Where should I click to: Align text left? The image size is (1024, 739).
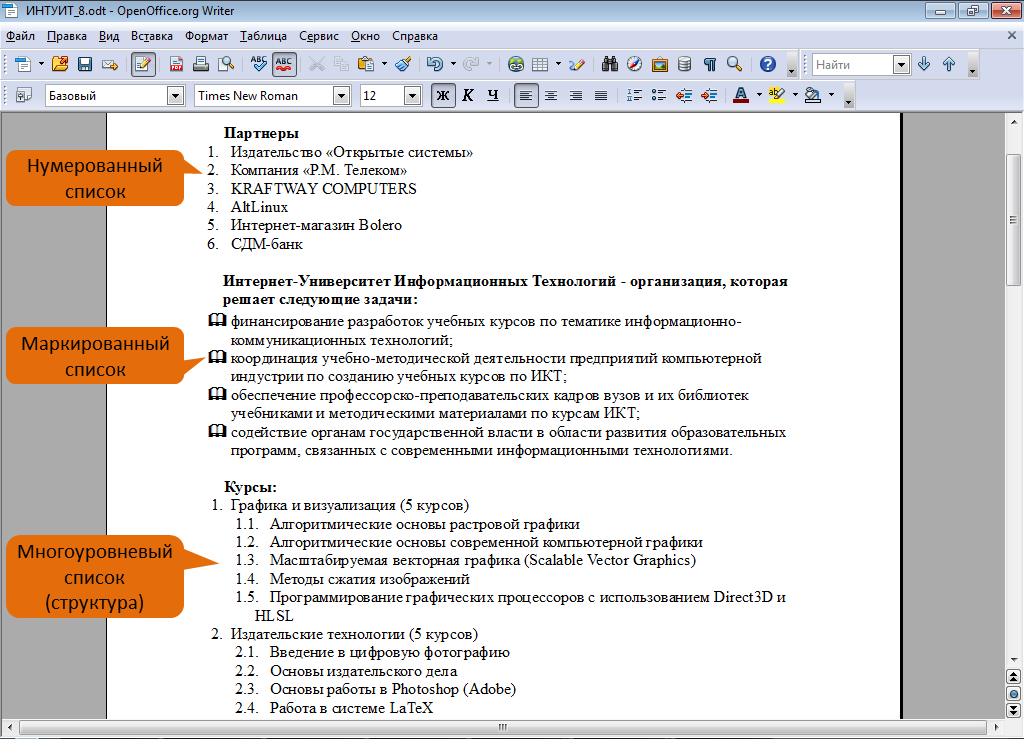point(526,95)
